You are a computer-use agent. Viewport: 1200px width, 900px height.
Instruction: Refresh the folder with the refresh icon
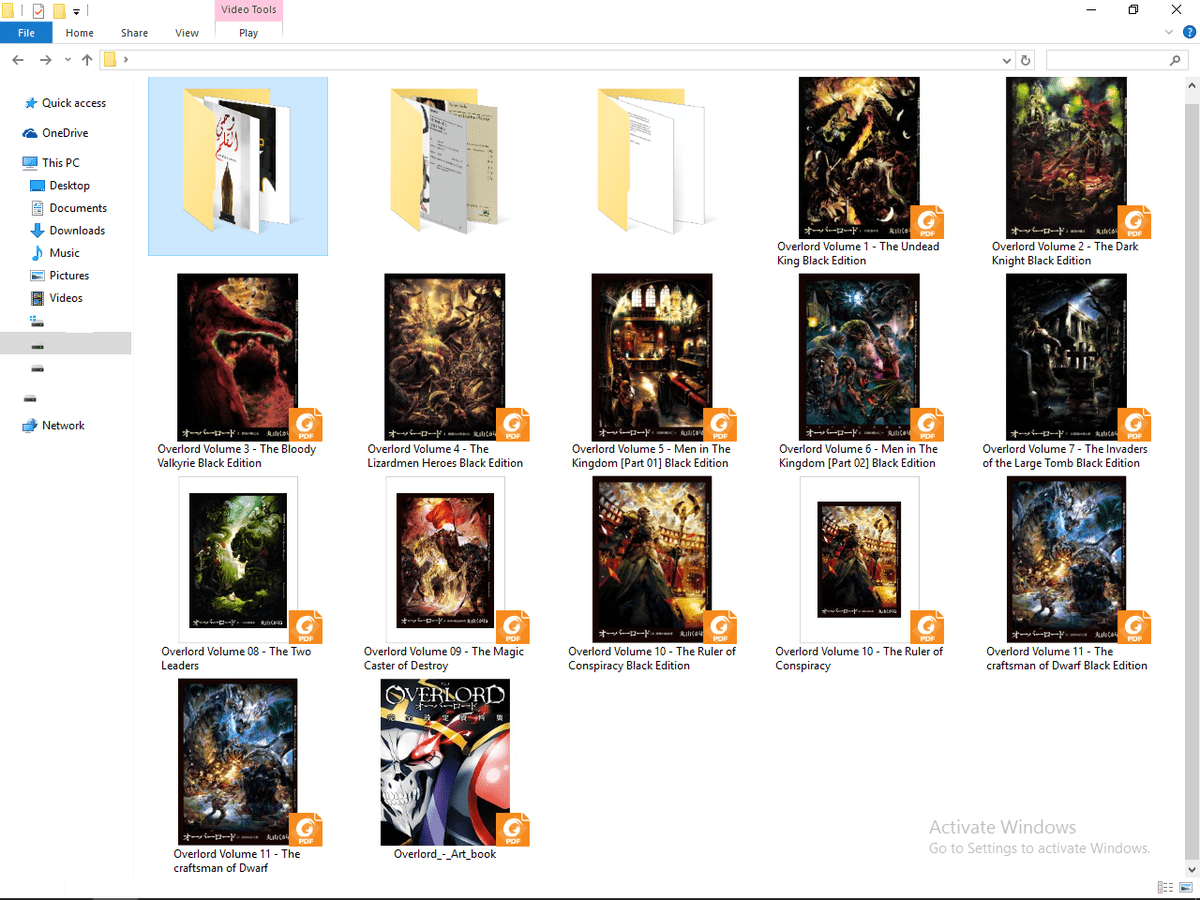(1025, 60)
